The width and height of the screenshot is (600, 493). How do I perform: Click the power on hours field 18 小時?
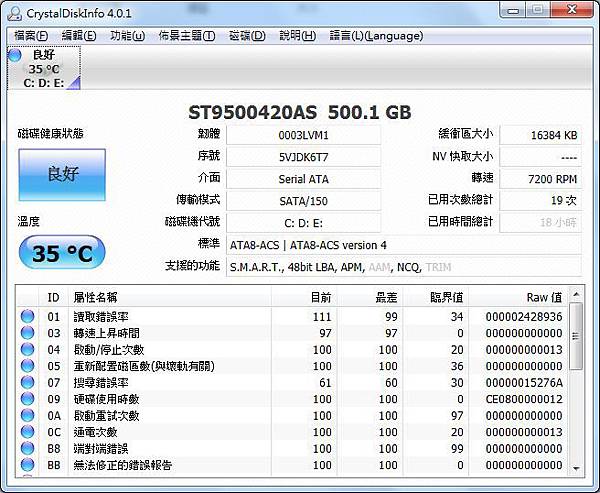pyautogui.click(x=541, y=223)
